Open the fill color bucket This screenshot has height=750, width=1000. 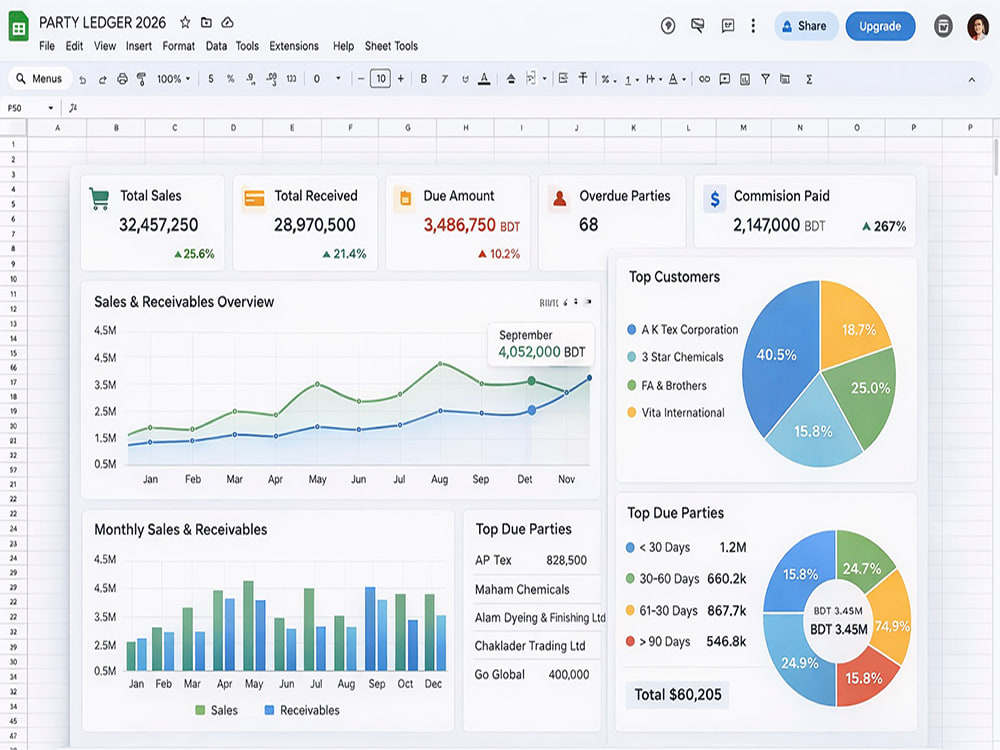[511, 79]
